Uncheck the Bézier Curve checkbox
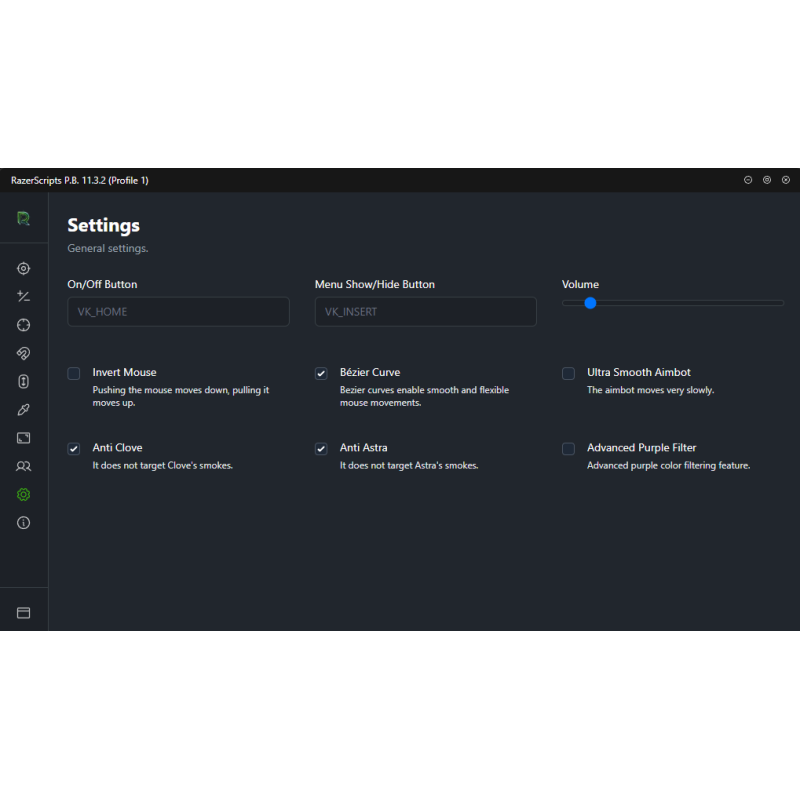The image size is (800, 800). tap(321, 373)
